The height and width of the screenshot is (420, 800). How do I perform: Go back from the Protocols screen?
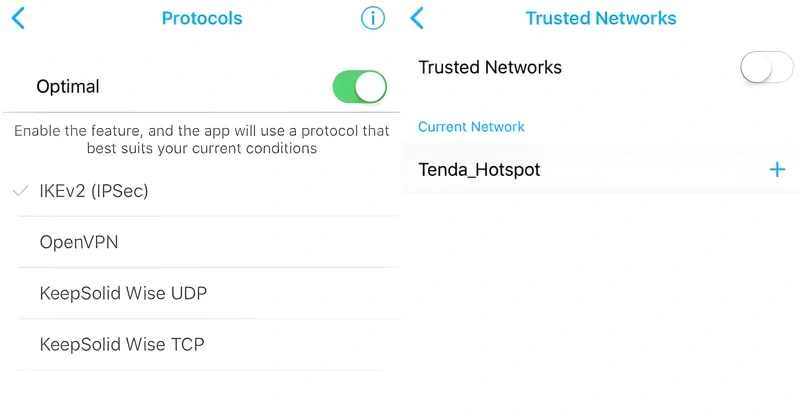click(18, 18)
